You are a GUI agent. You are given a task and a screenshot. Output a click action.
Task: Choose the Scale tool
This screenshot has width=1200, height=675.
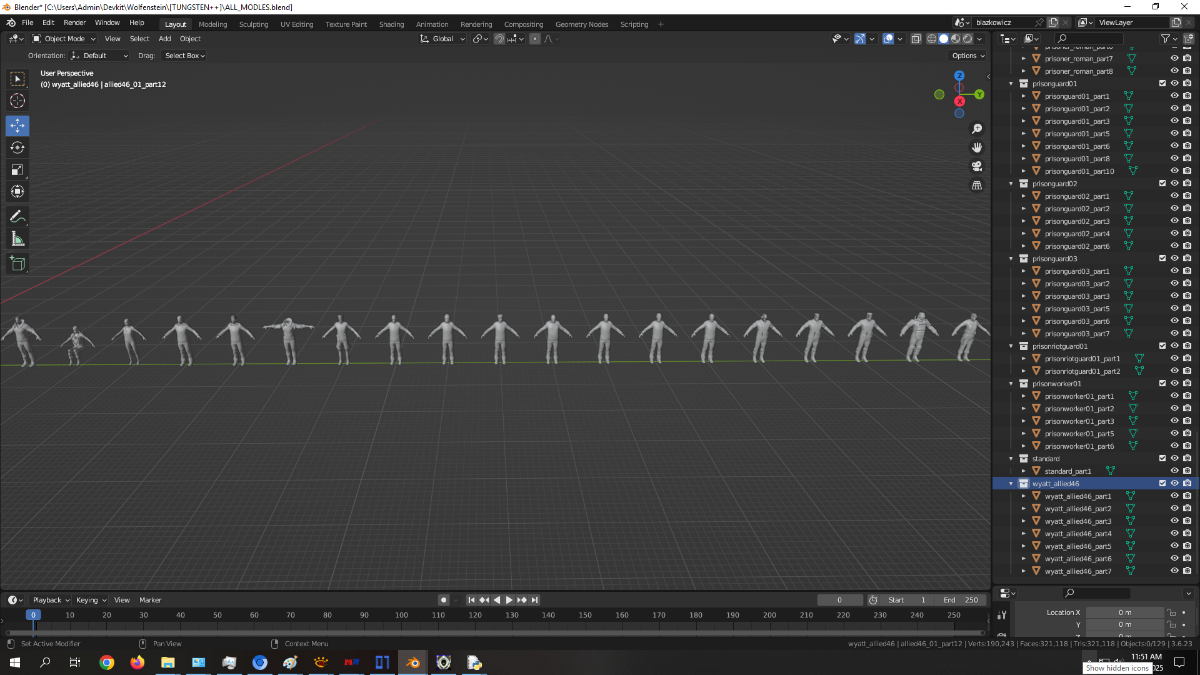(18, 169)
